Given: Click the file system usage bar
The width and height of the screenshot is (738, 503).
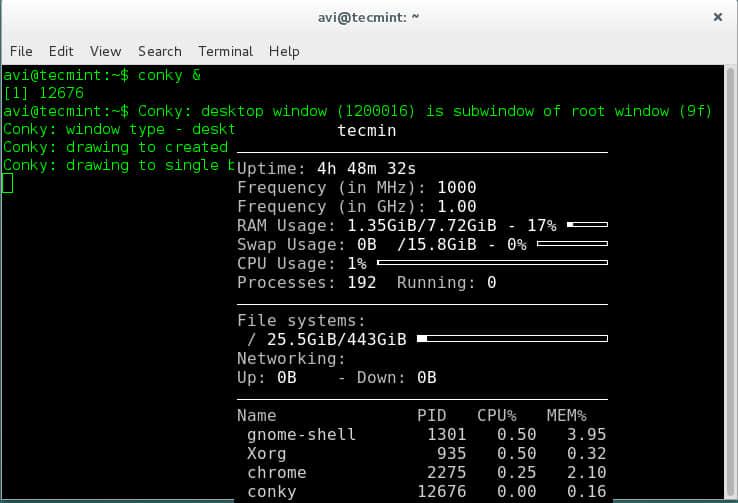Looking at the screenshot, I should [x=512, y=339].
